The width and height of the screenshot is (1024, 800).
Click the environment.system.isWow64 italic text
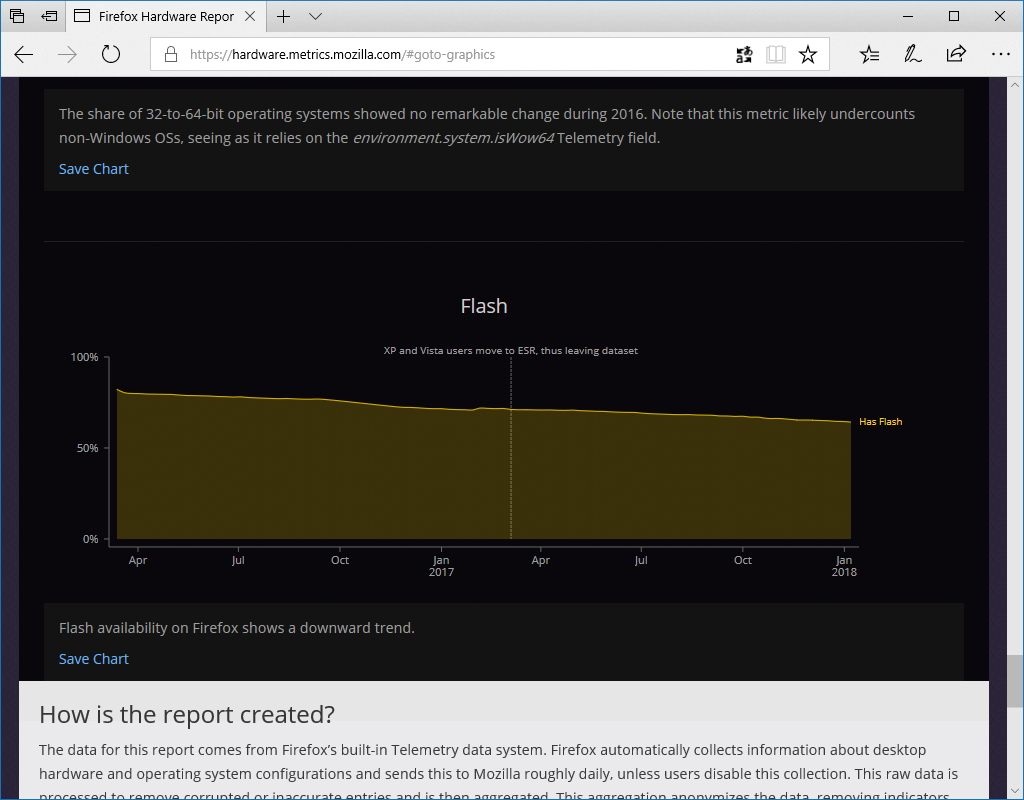click(453, 138)
